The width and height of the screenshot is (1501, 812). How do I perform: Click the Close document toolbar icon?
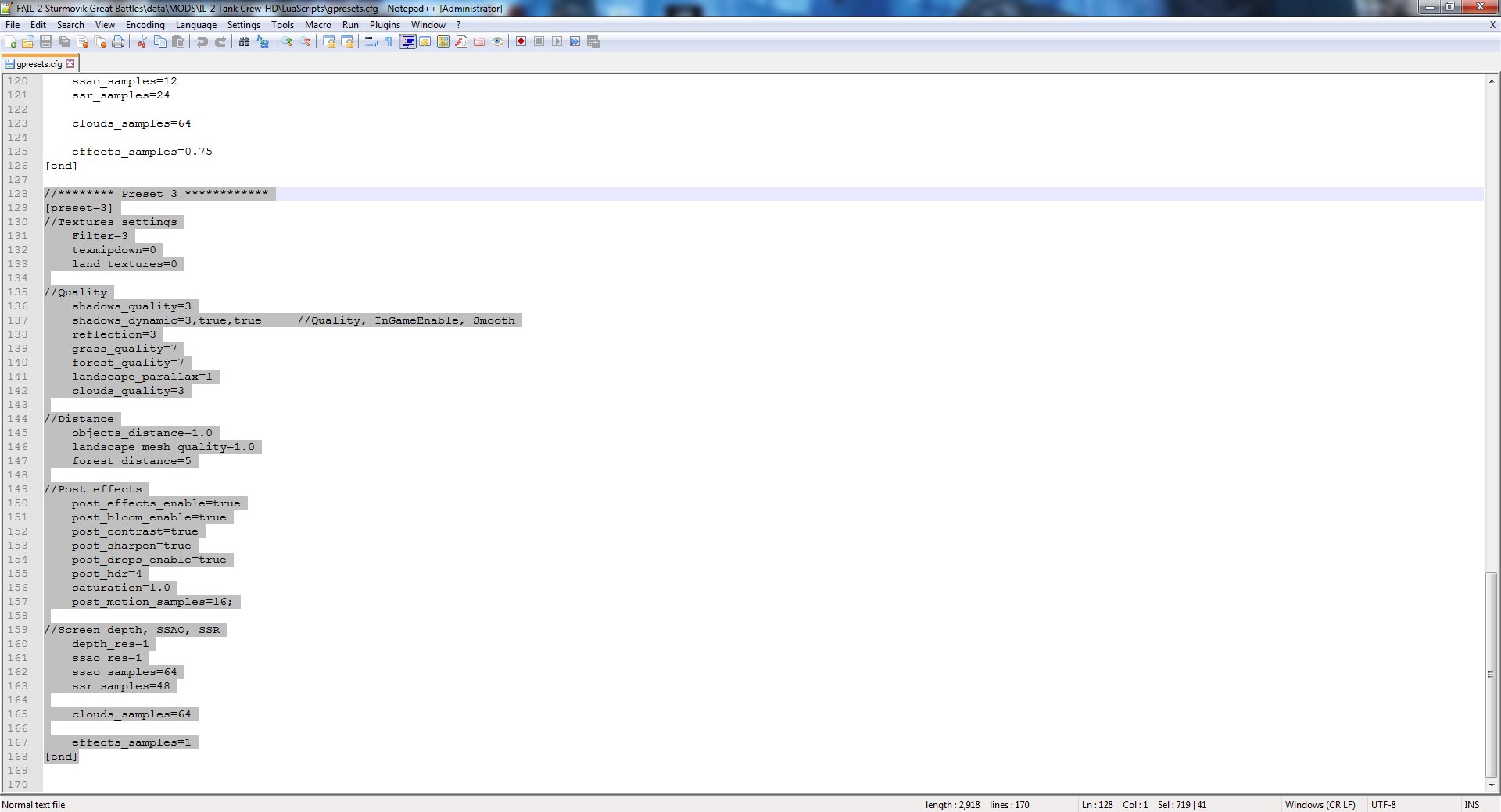82,41
